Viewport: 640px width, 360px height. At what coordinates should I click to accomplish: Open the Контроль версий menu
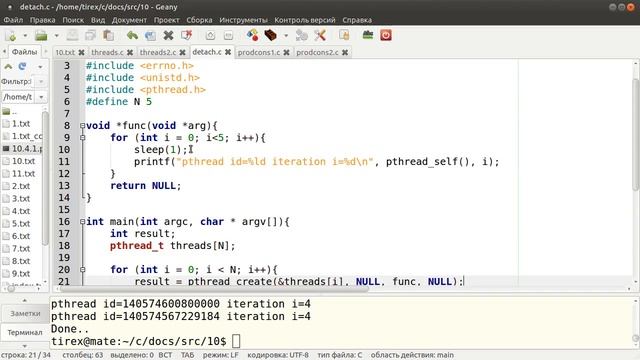[305, 20]
